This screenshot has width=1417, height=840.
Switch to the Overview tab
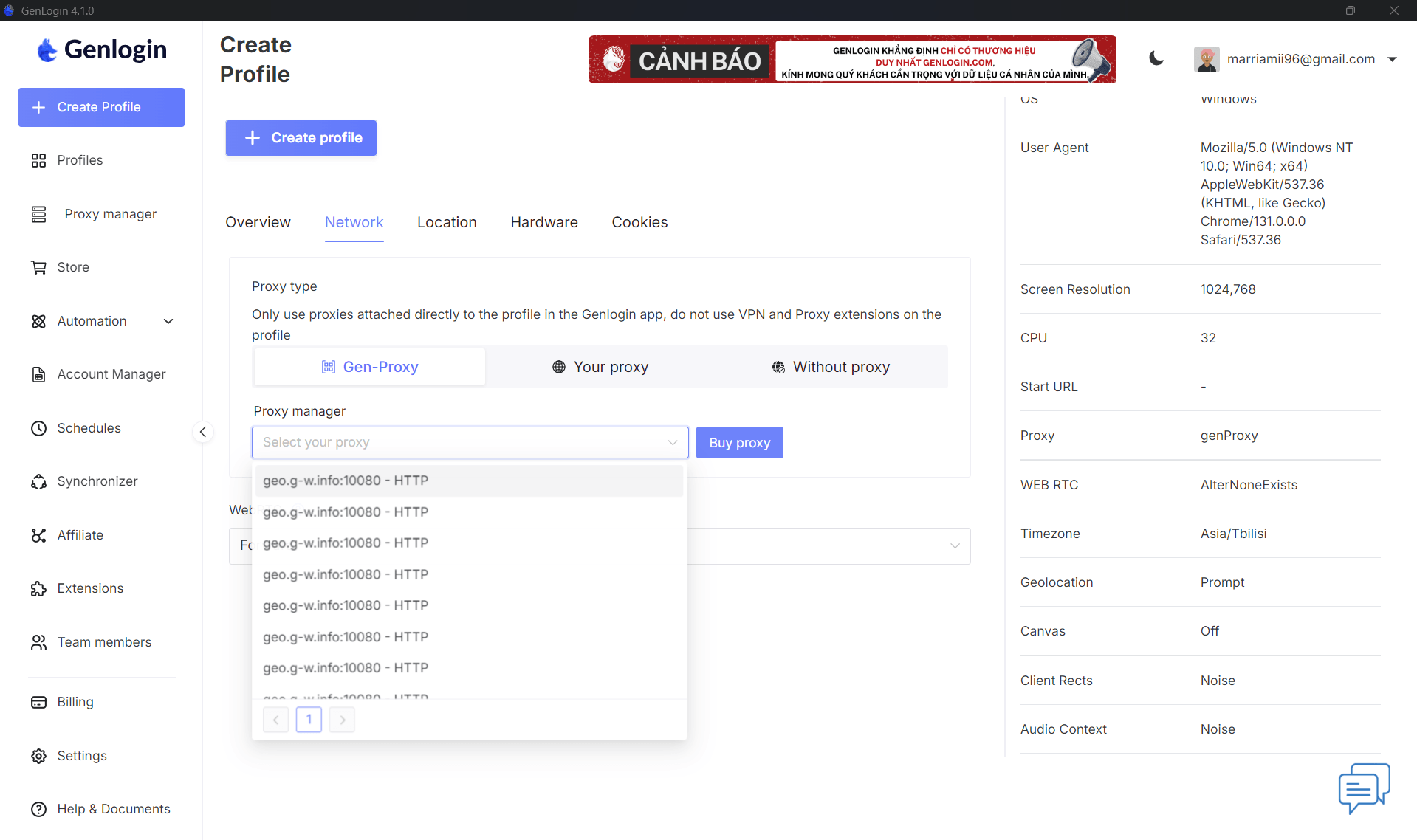(x=258, y=222)
